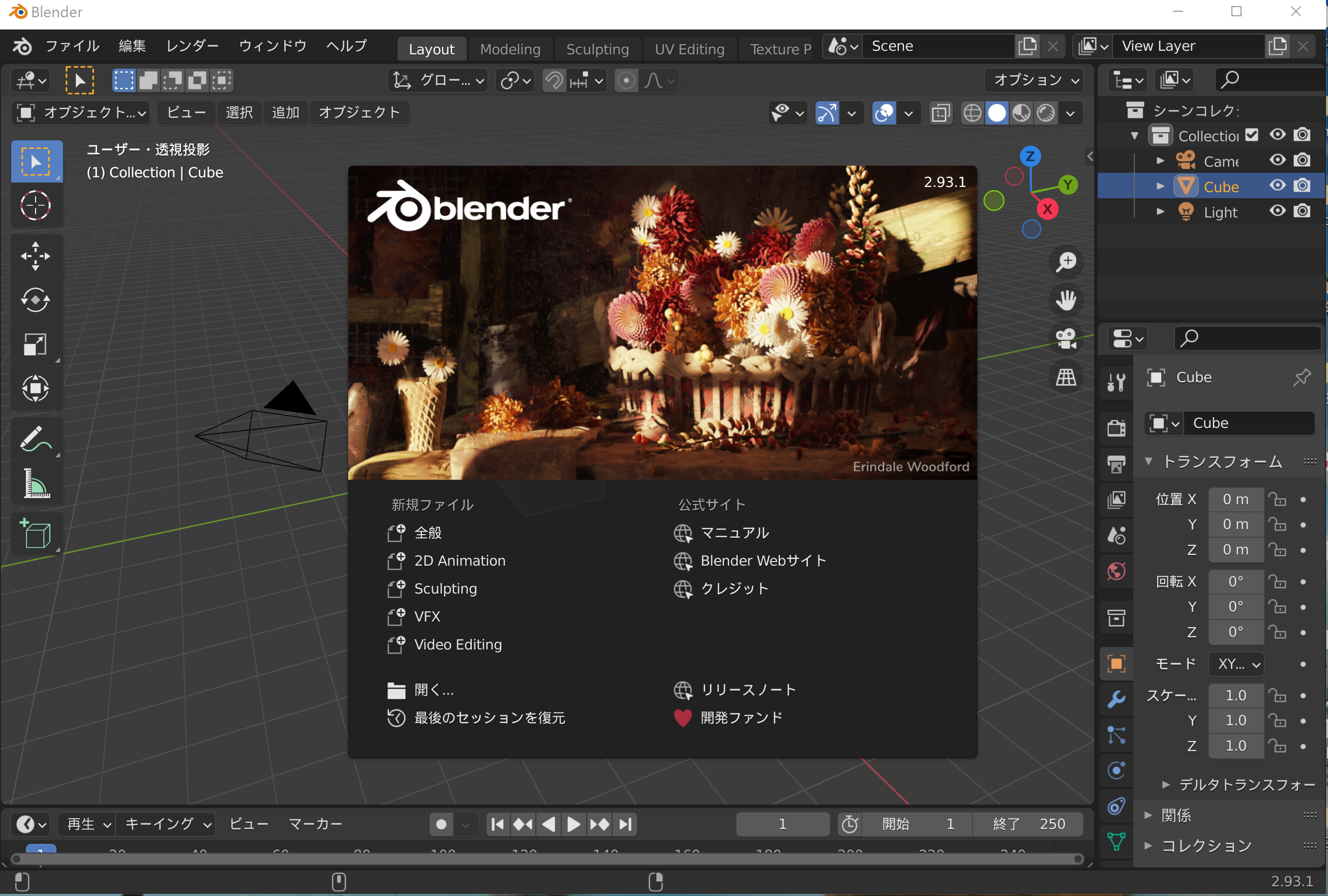This screenshot has height=896, width=1328.
Task: Click the zoom magnifier viewport icon
Action: click(x=1066, y=262)
